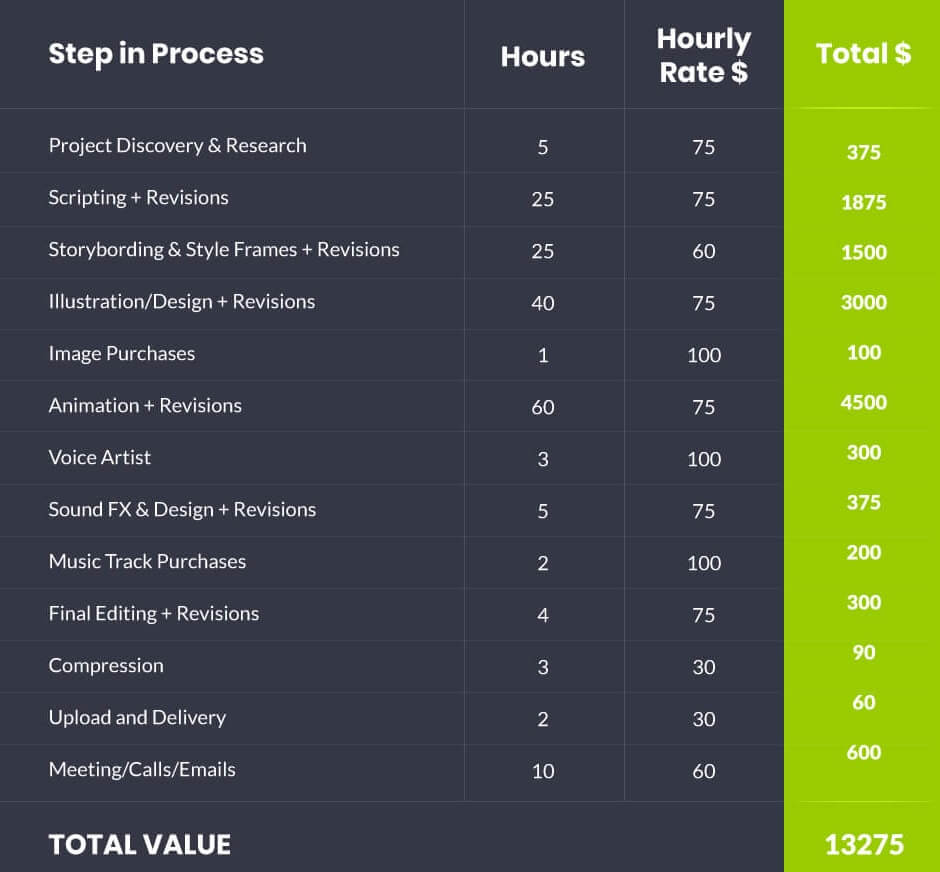940x872 pixels.
Task: Click hours value 5 for Sound FX
Action: click(543, 511)
